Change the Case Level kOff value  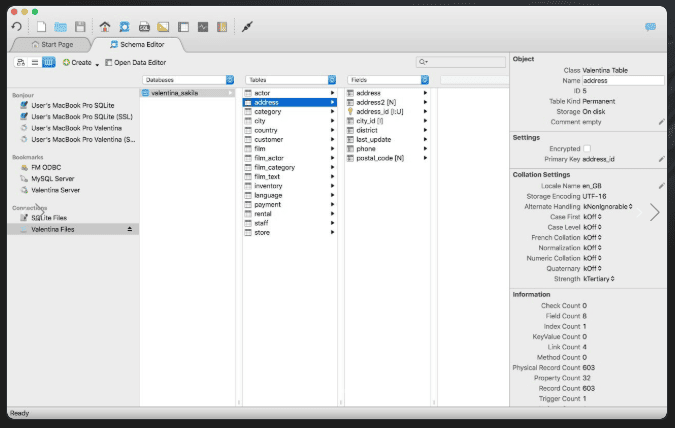pyautogui.click(x=592, y=227)
